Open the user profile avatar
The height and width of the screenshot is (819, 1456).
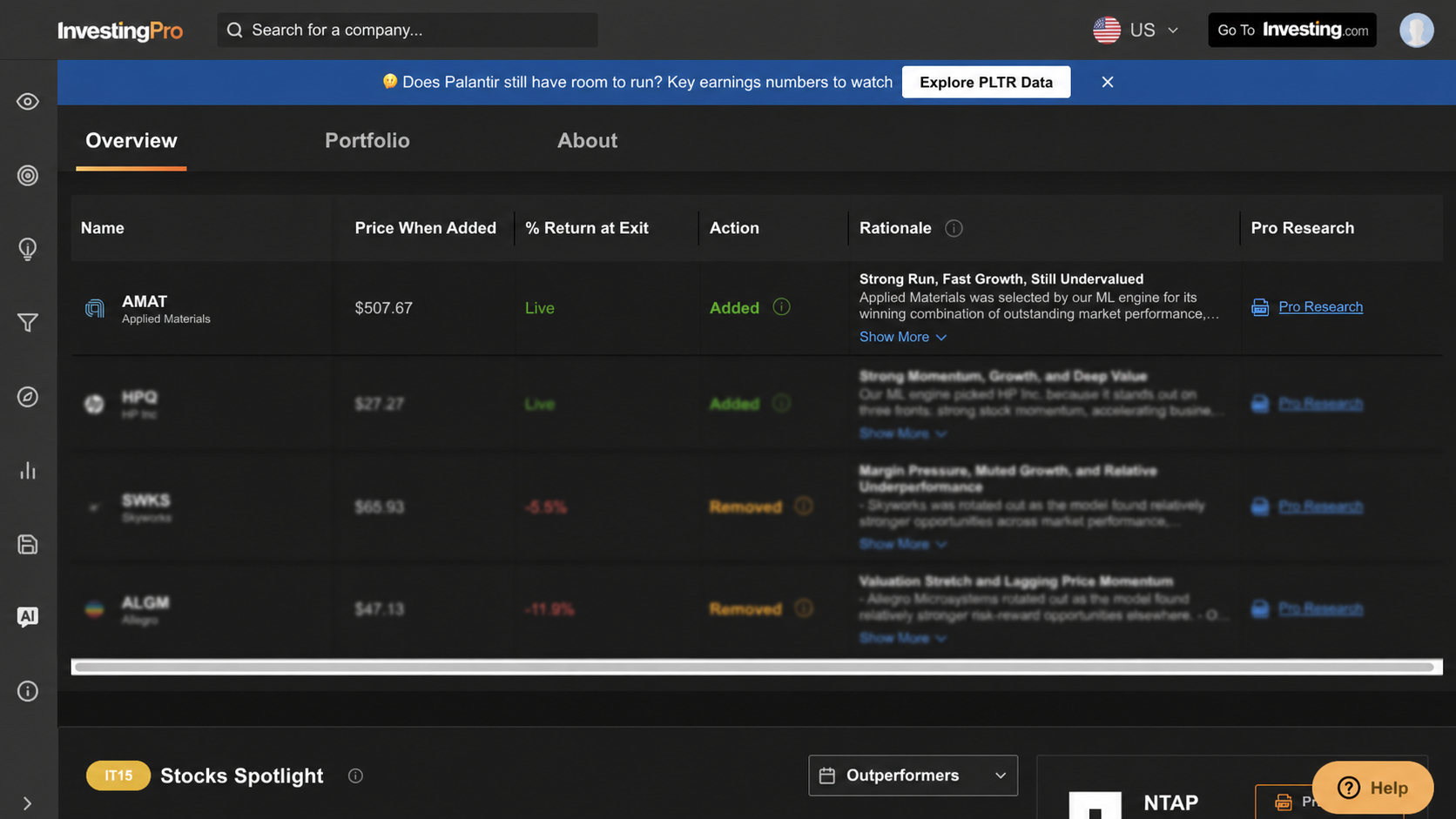coord(1417,30)
